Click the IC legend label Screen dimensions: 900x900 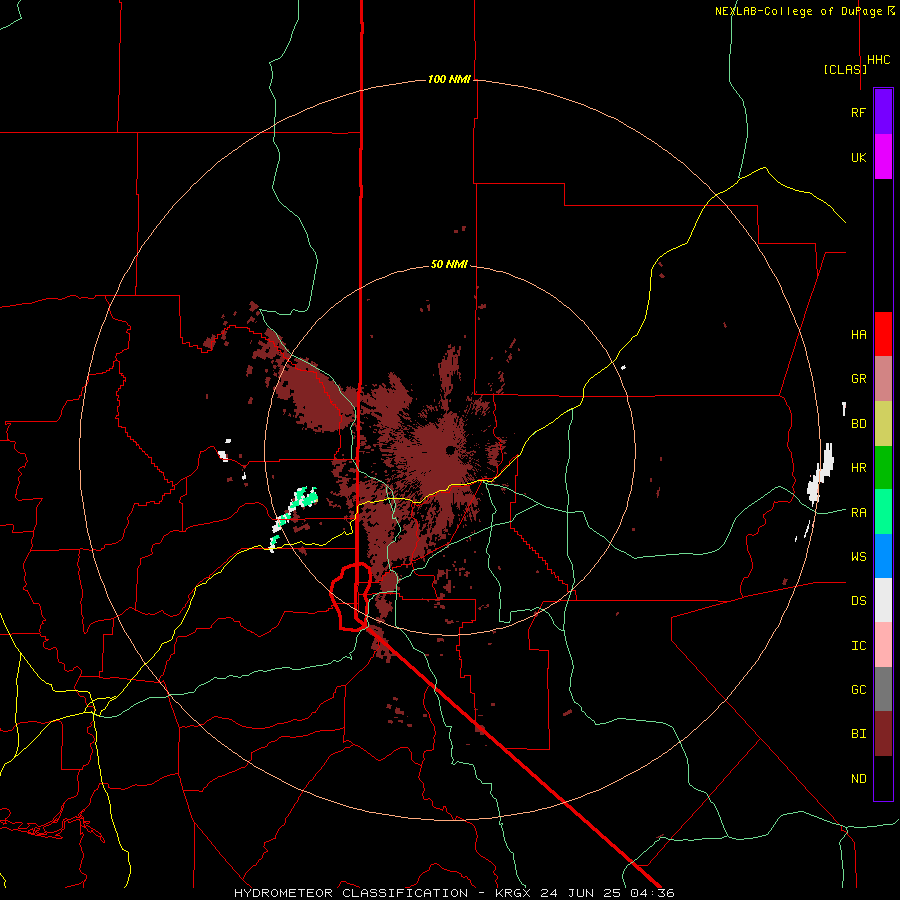[x=858, y=645]
